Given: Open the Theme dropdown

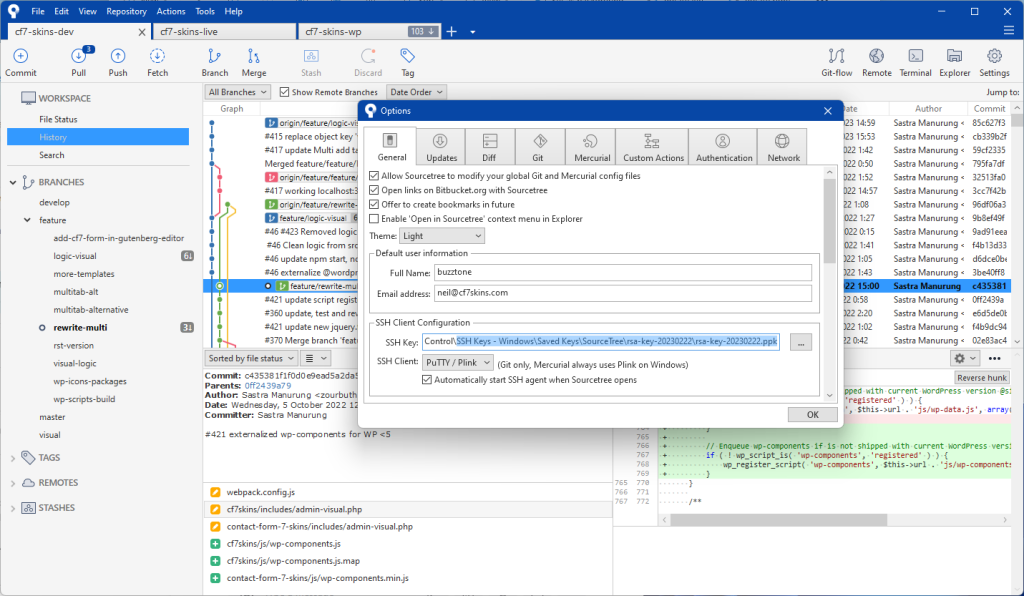Looking at the screenshot, I should [441, 236].
